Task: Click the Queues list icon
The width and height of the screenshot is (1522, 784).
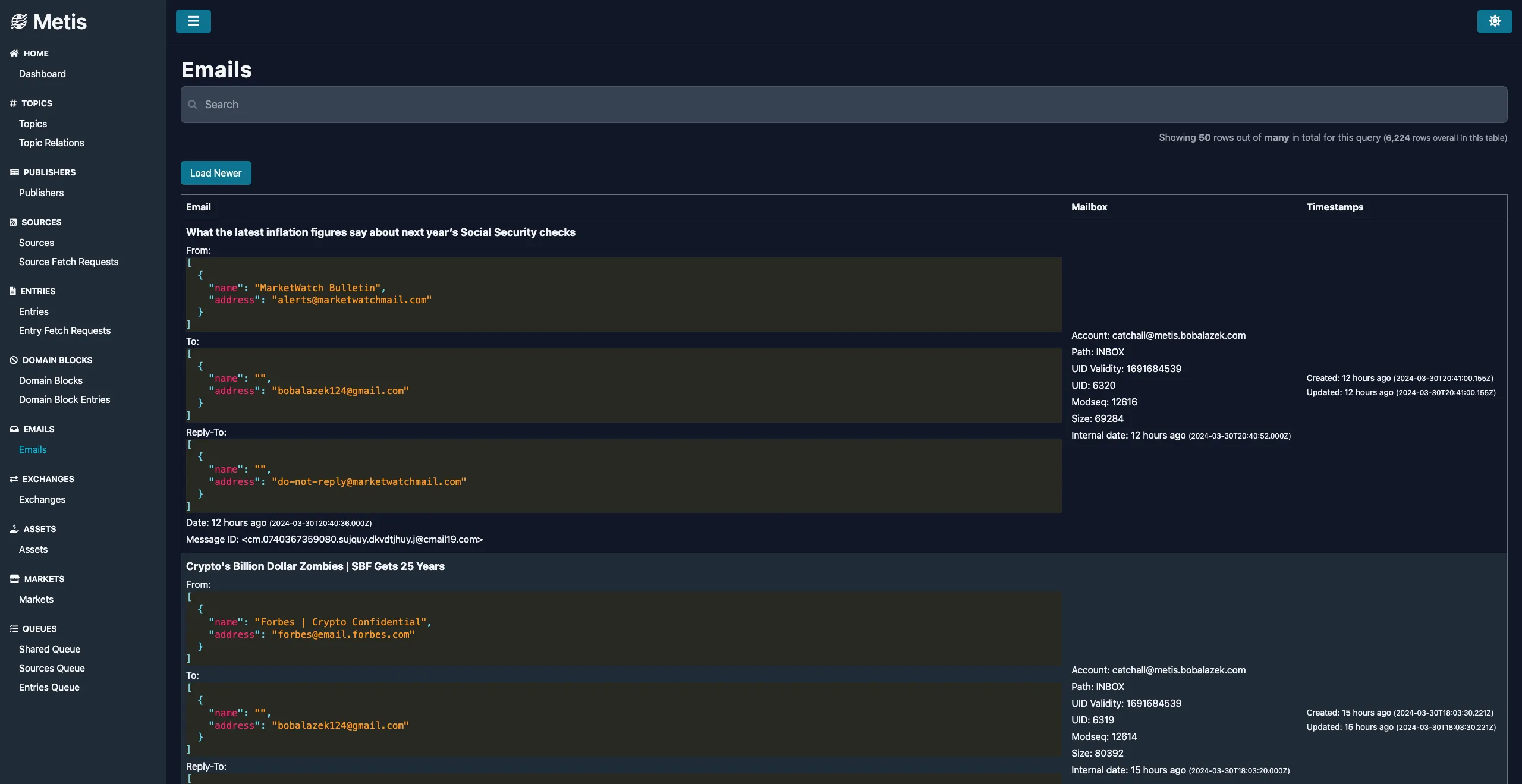Action: (x=14, y=629)
